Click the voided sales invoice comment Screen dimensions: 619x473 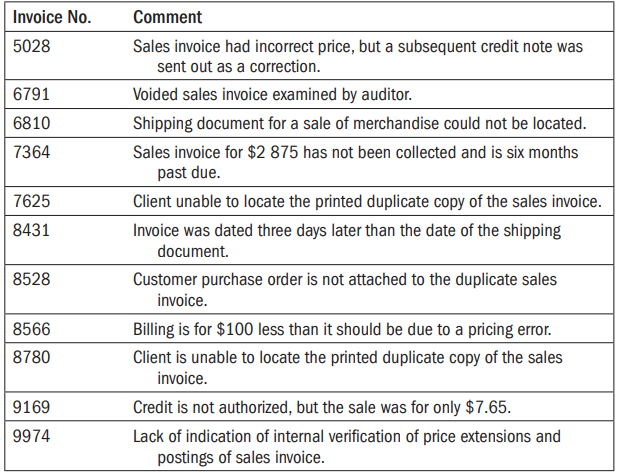point(273,94)
